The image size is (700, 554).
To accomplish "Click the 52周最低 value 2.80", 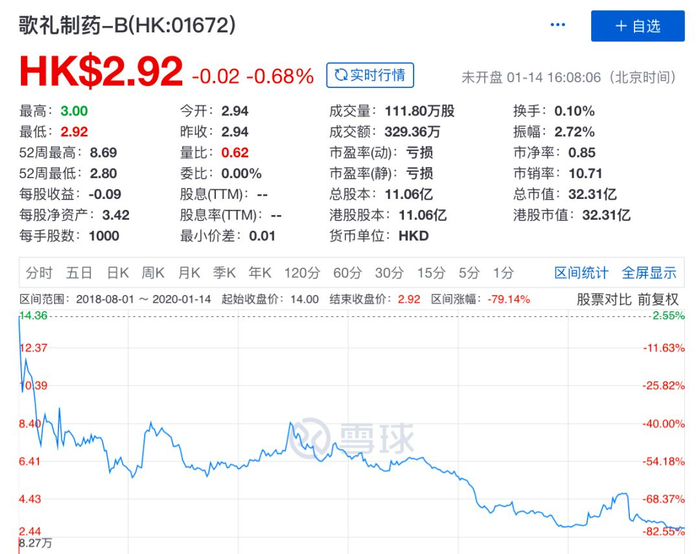I will [x=103, y=173].
